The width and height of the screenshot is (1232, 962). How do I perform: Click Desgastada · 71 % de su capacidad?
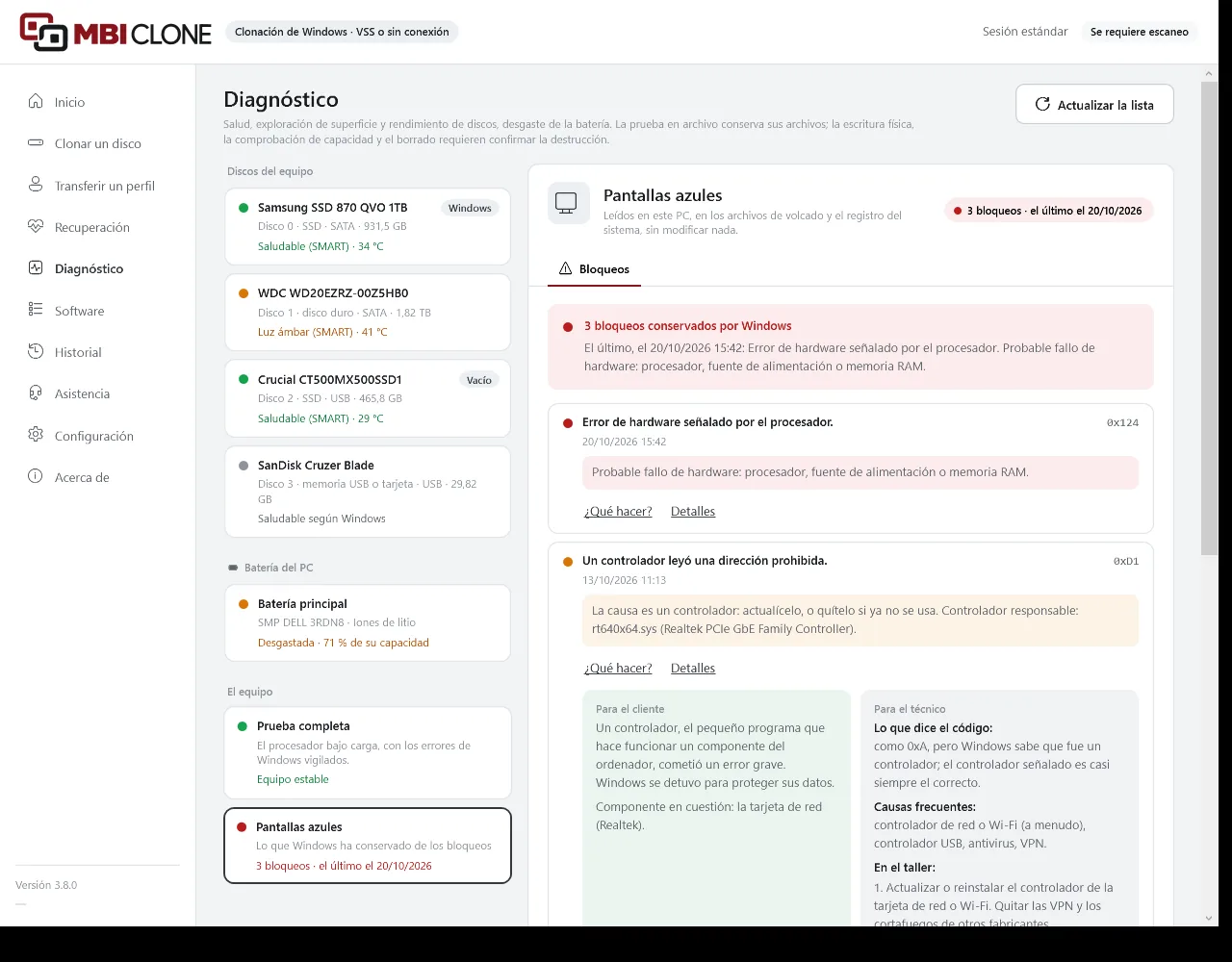(x=344, y=643)
